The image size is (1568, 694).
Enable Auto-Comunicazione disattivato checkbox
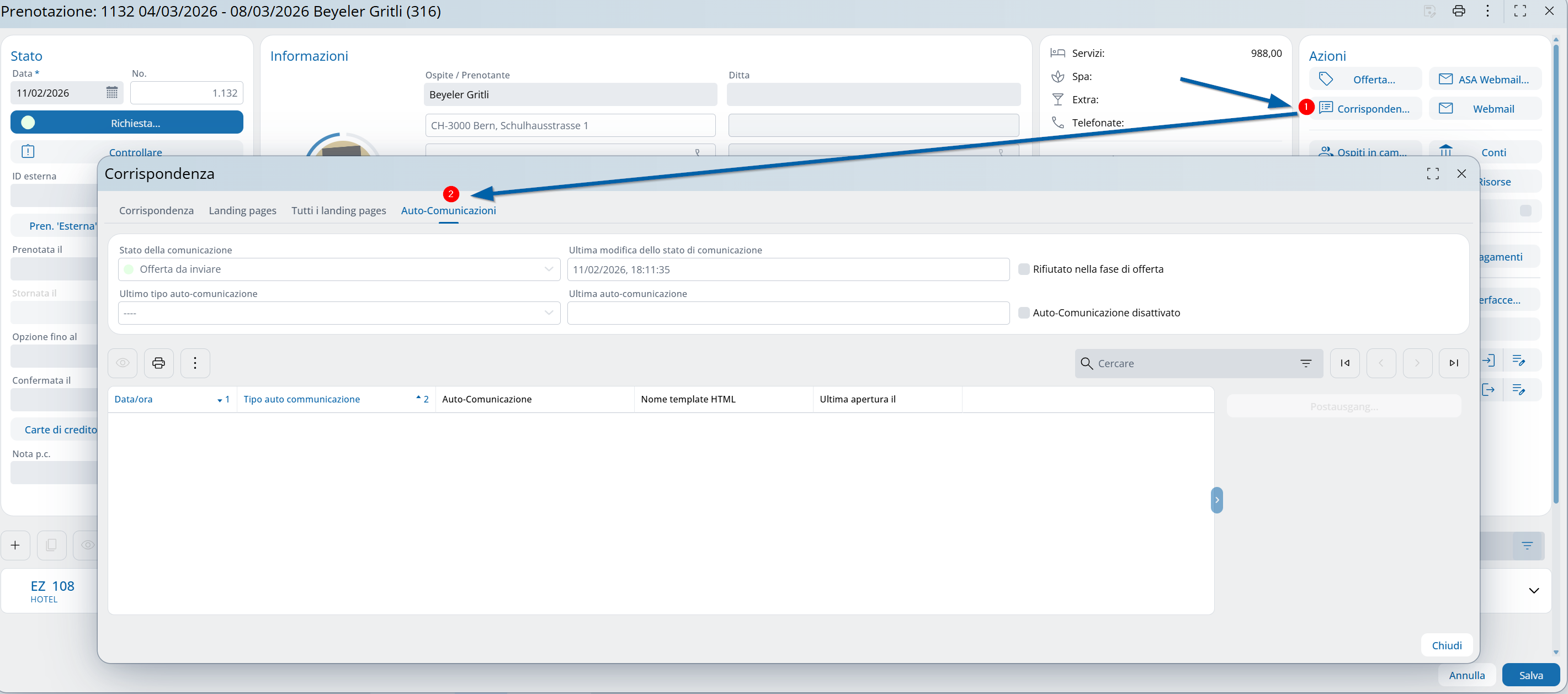1024,312
